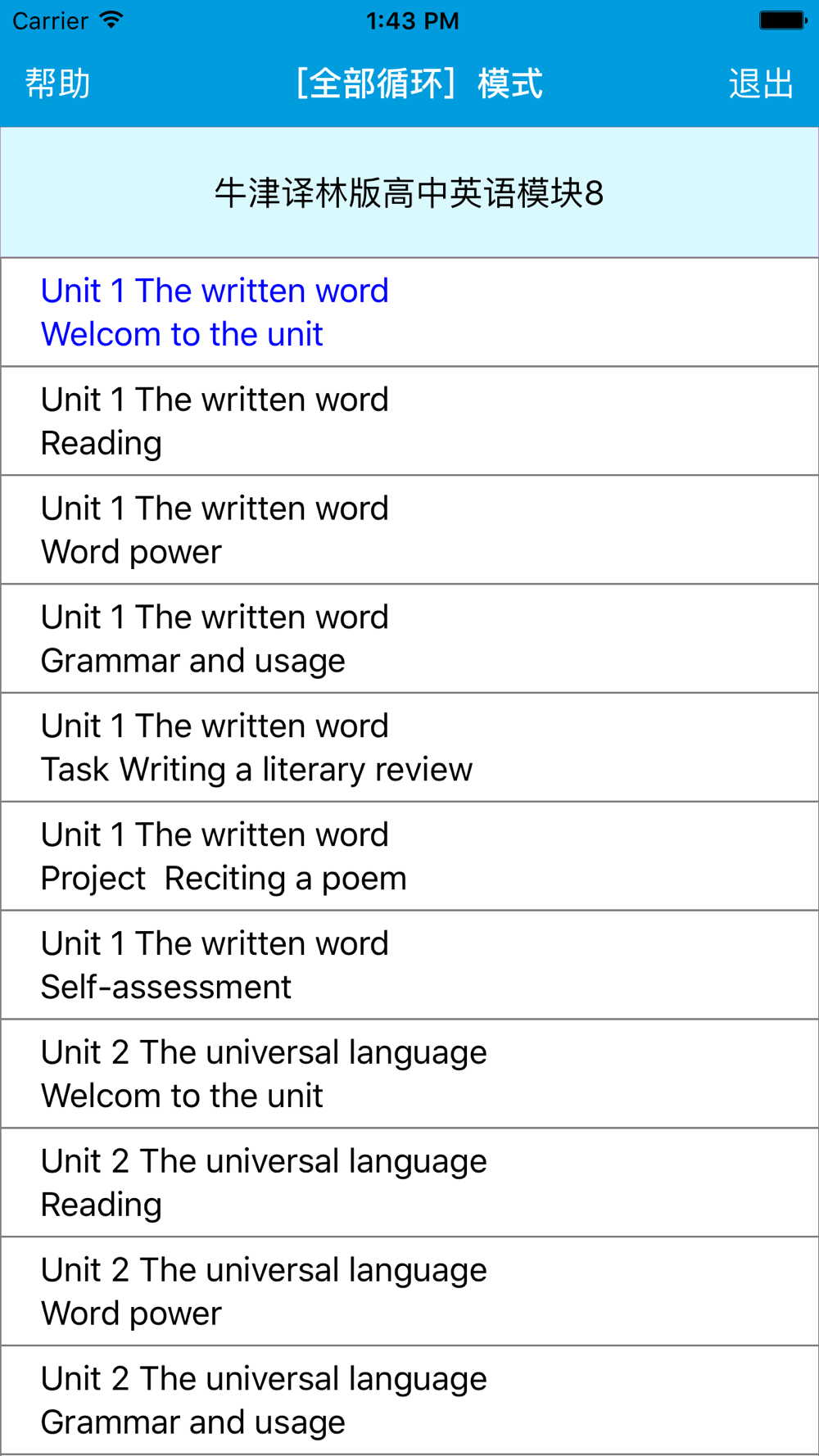
Task: Tap the Carrier label in status bar
Action: click(x=50, y=20)
